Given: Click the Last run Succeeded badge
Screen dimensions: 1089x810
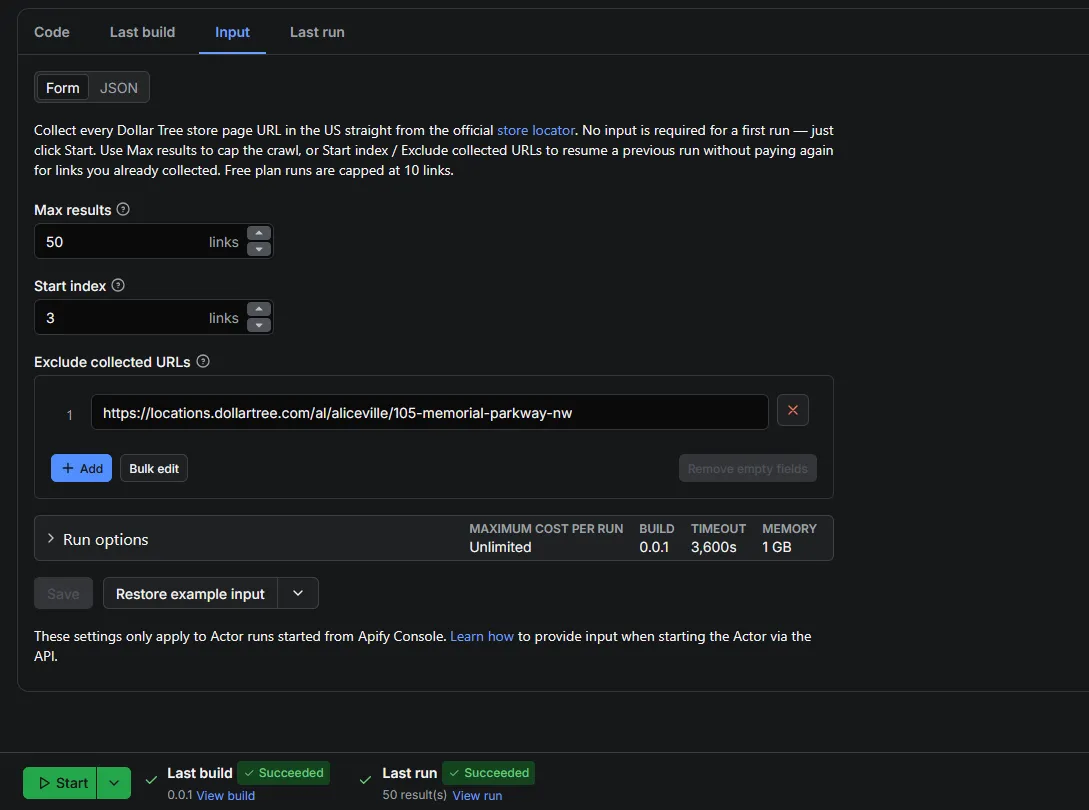Looking at the screenshot, I should pyautogui.click(x=489, y=772).
